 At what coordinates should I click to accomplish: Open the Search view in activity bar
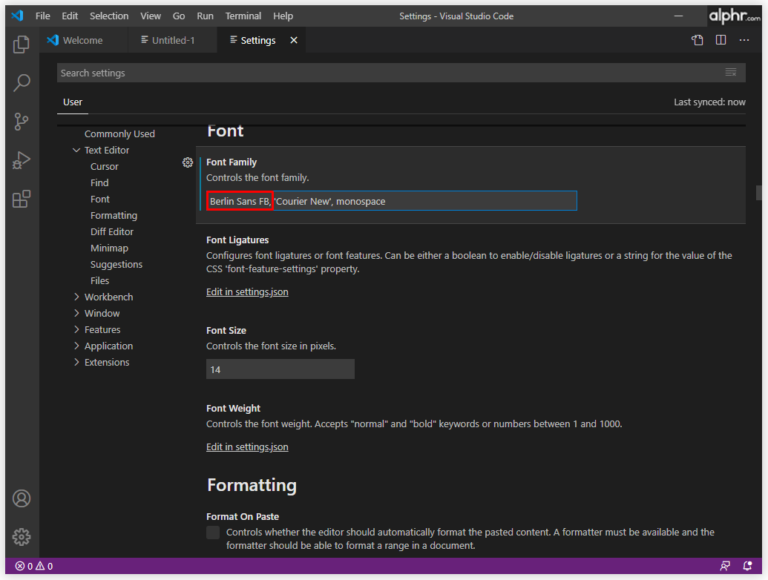coord(21,83)
